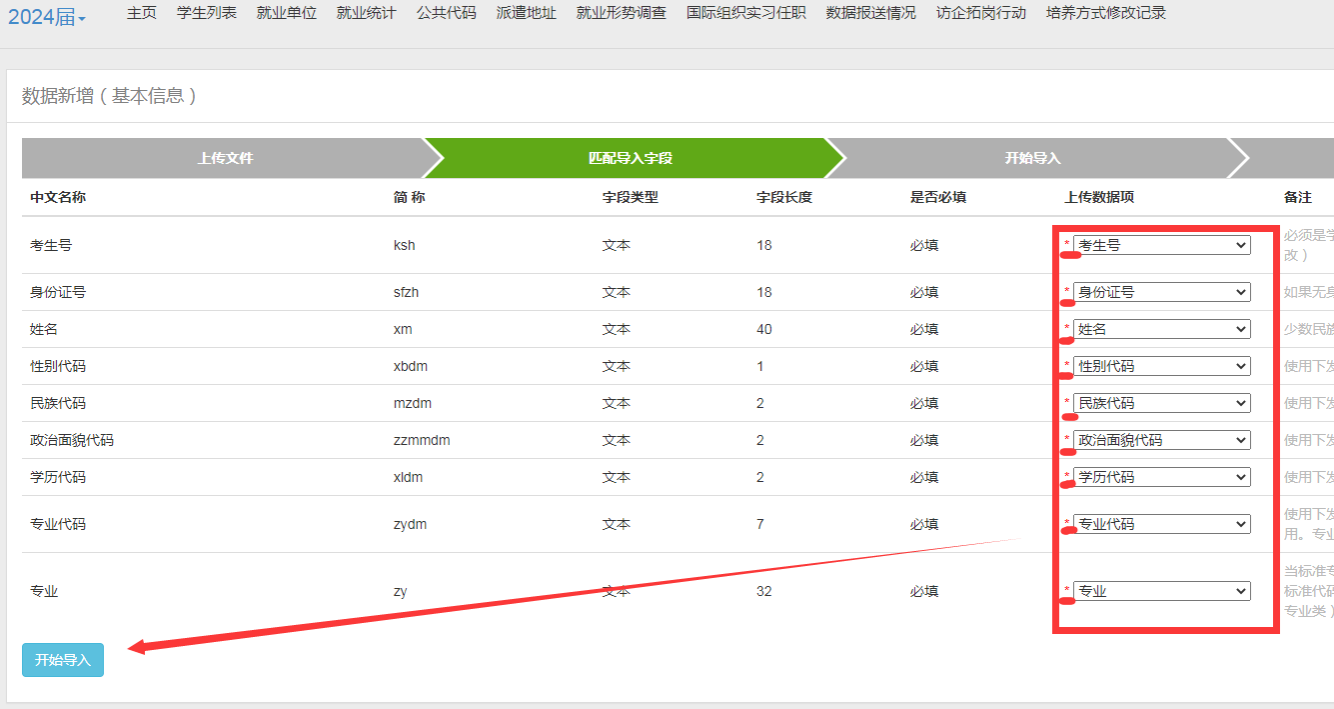Open 学生列表 menu item

pos(206,13)
